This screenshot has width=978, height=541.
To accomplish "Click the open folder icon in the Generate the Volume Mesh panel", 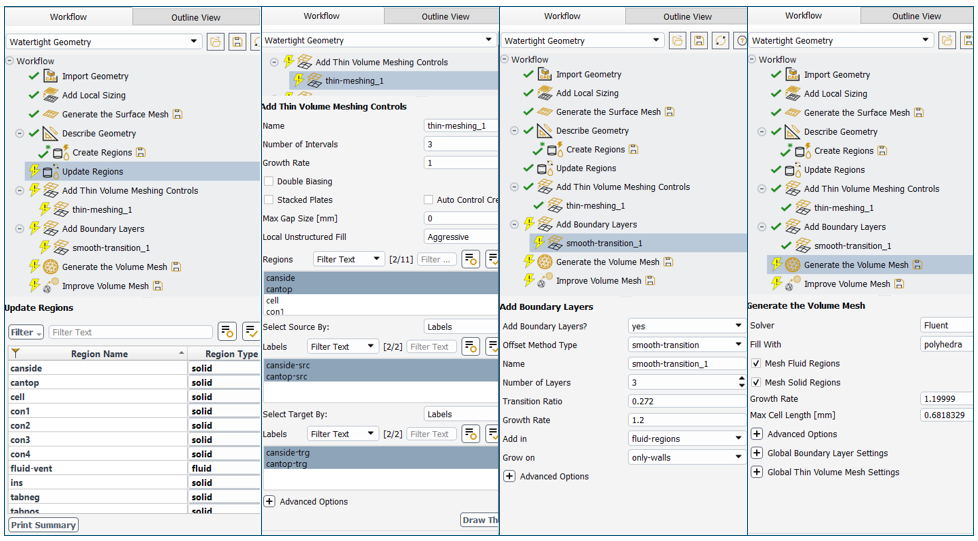I will click(x=947, y=41).
